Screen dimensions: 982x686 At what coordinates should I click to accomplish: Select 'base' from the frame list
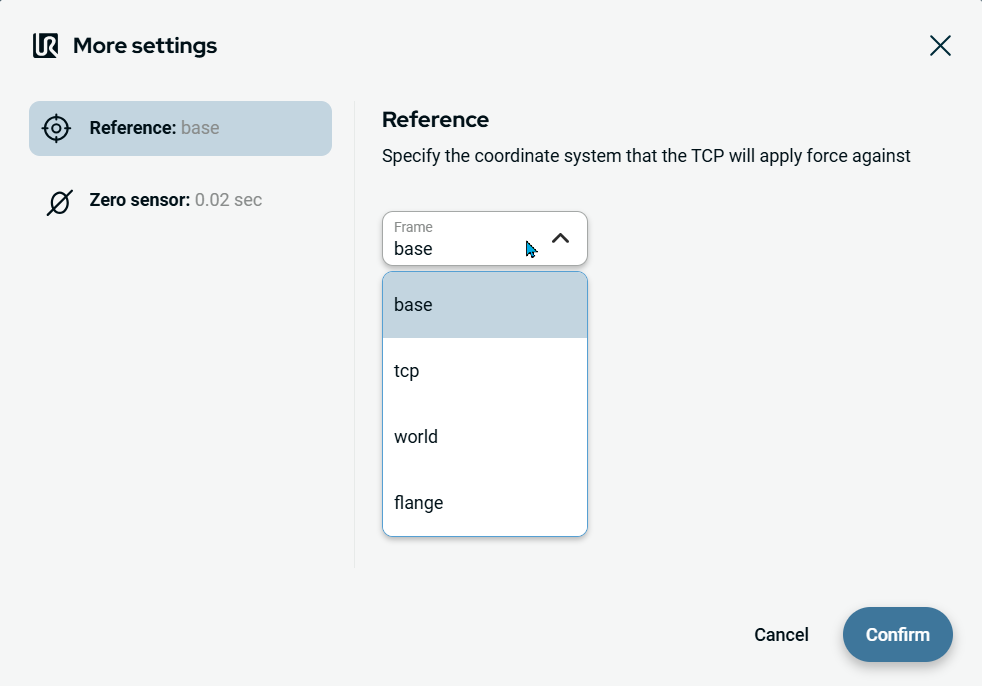[x=484, y=305]
